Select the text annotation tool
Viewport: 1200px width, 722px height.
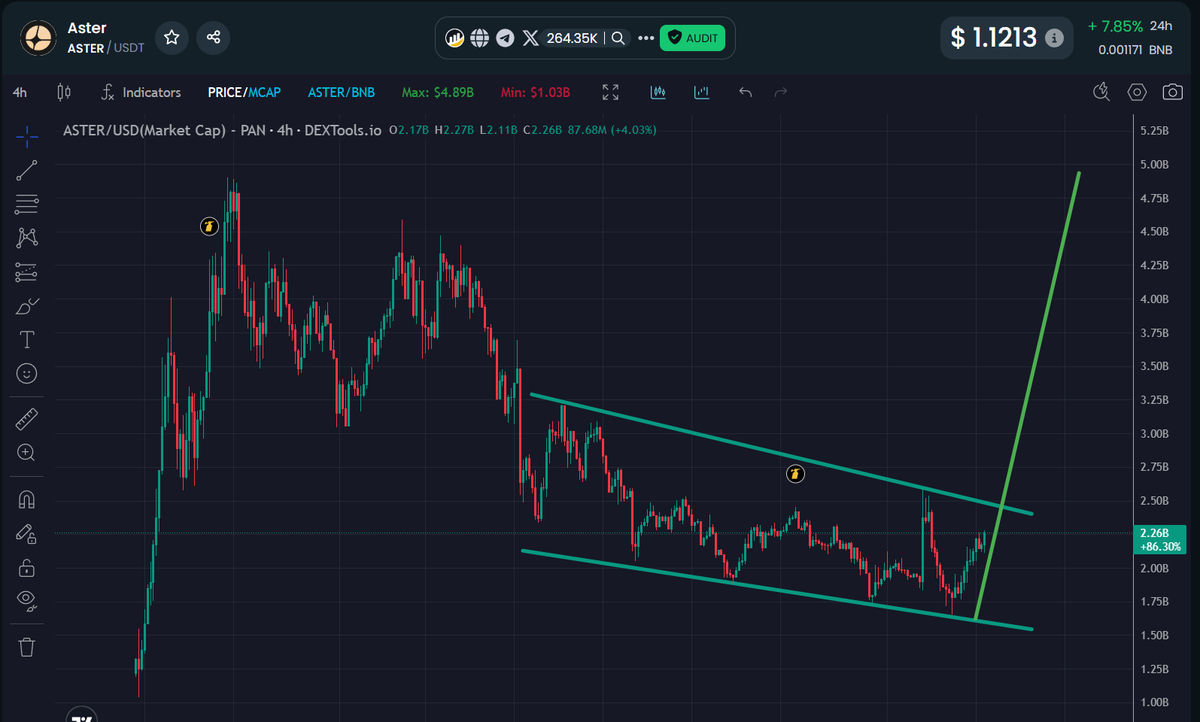coord(26,339)
